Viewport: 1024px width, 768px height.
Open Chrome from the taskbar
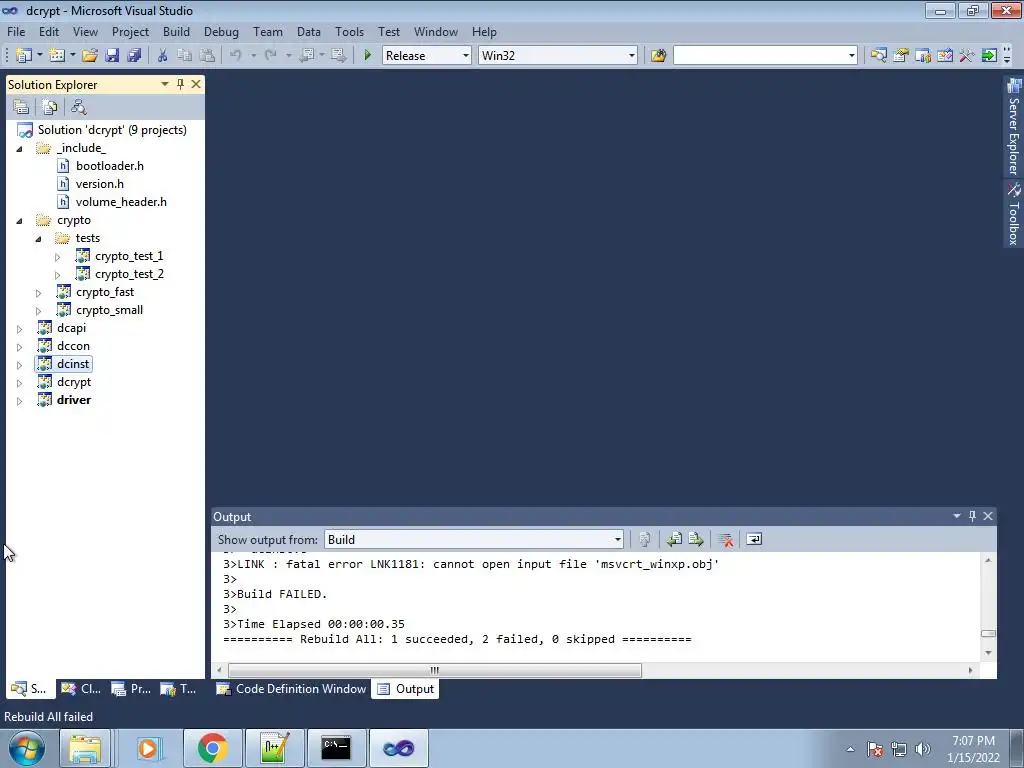coord(212,748)
